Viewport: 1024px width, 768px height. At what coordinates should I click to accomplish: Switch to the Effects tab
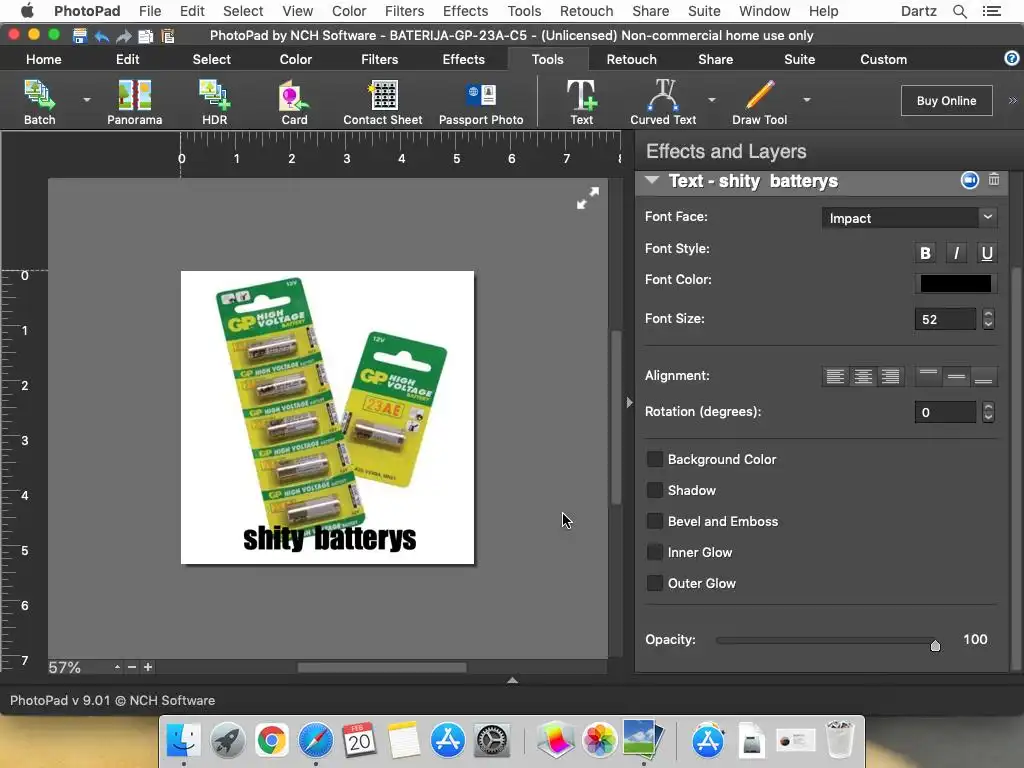click(x=464, y=59)
